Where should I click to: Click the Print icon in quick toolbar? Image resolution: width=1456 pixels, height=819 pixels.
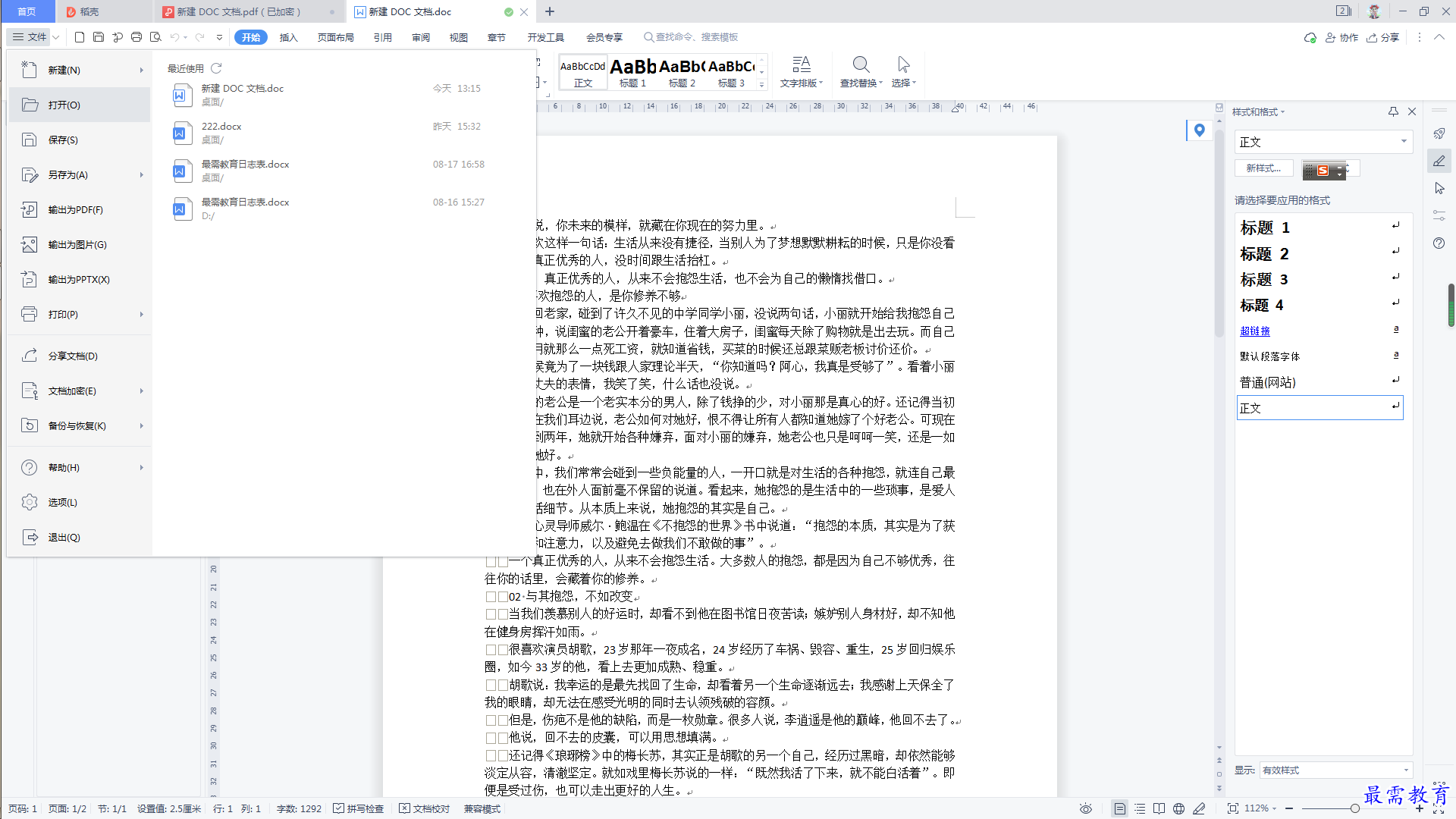tap(136, 36)
